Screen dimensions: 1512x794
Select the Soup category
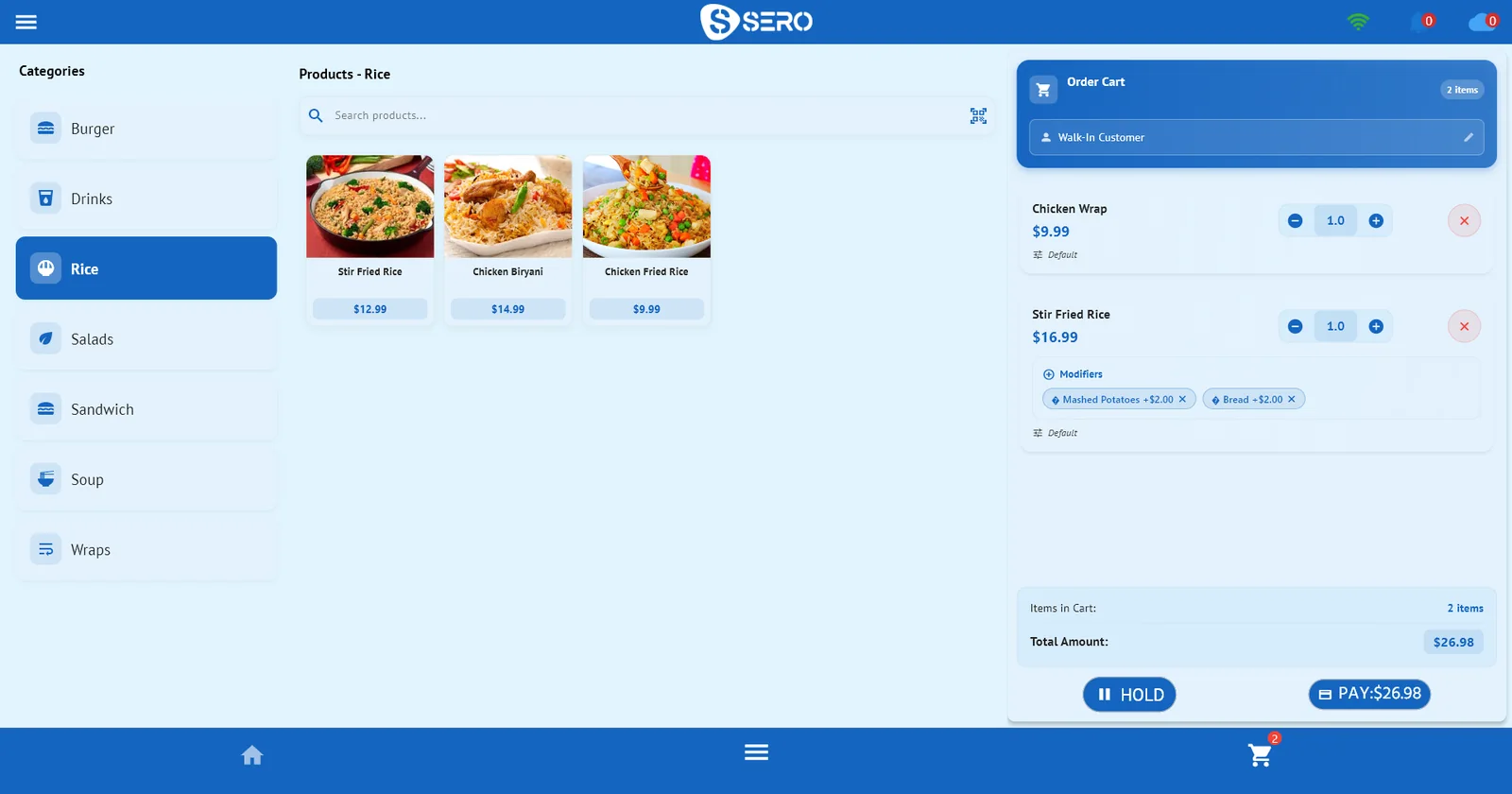tap(146, 479)
